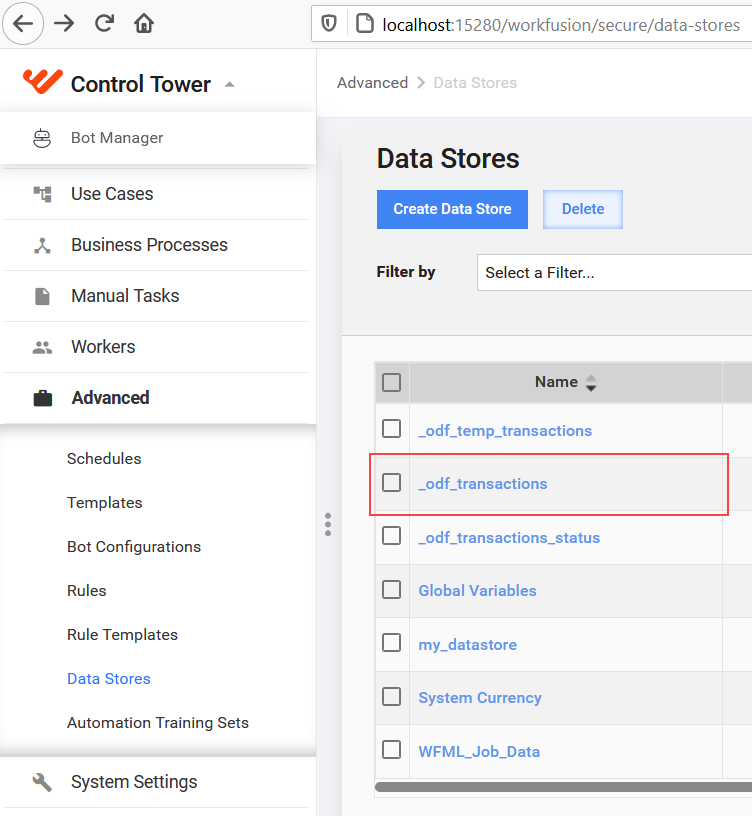Open the System Currency data store link

click(480, 698)
